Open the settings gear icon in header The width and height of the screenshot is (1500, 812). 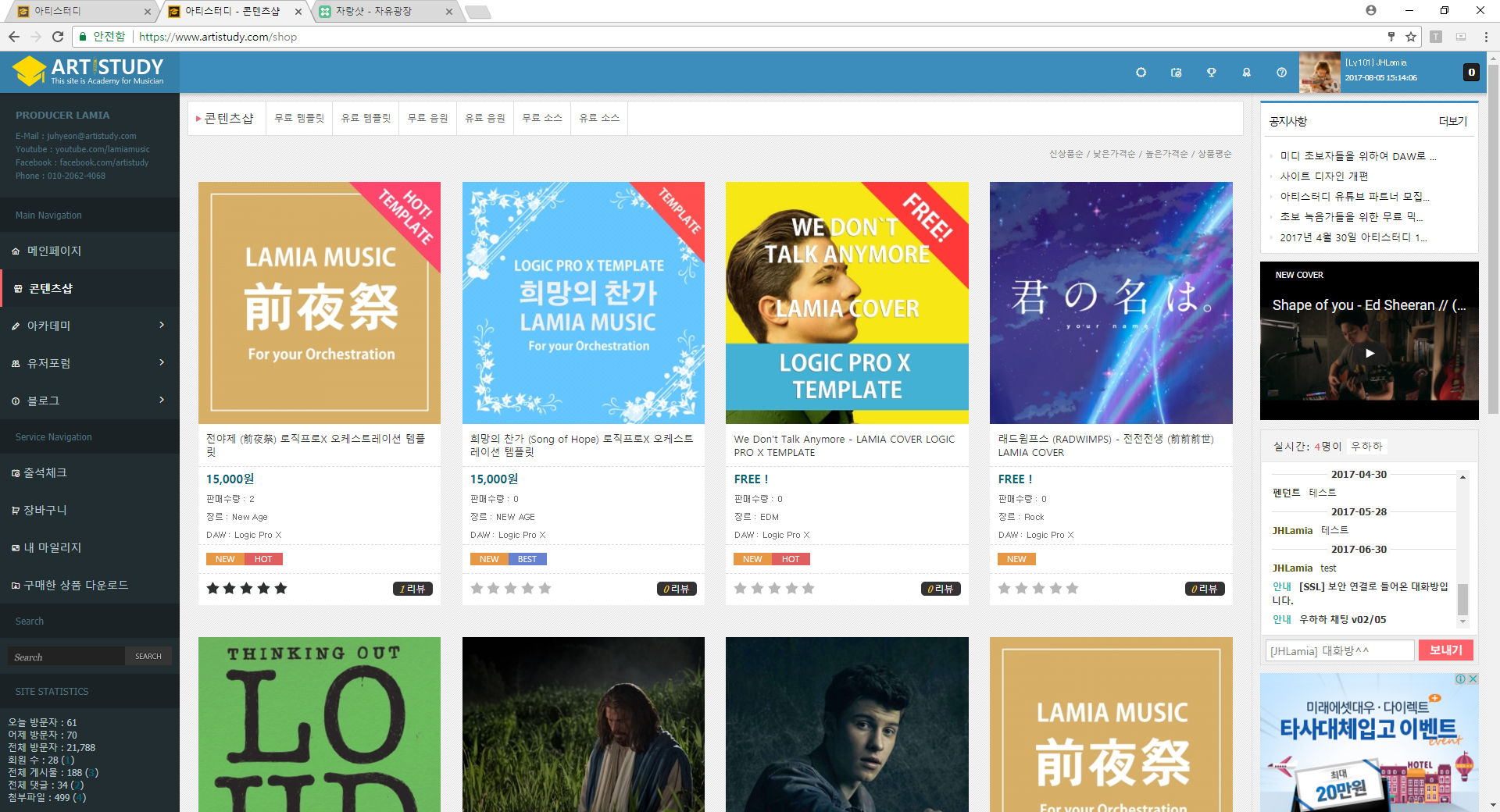coord(1141,73)
